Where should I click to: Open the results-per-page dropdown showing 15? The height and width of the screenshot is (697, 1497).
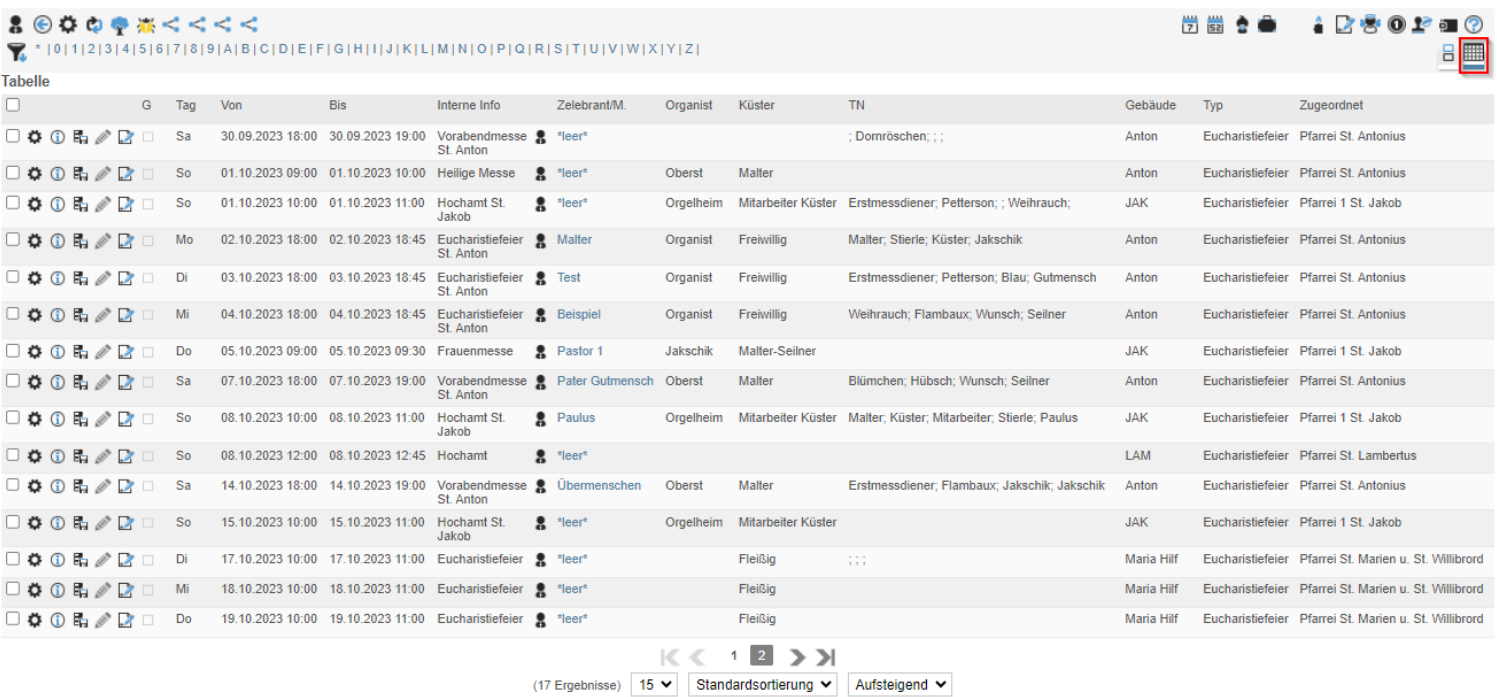tap(654, 685)
